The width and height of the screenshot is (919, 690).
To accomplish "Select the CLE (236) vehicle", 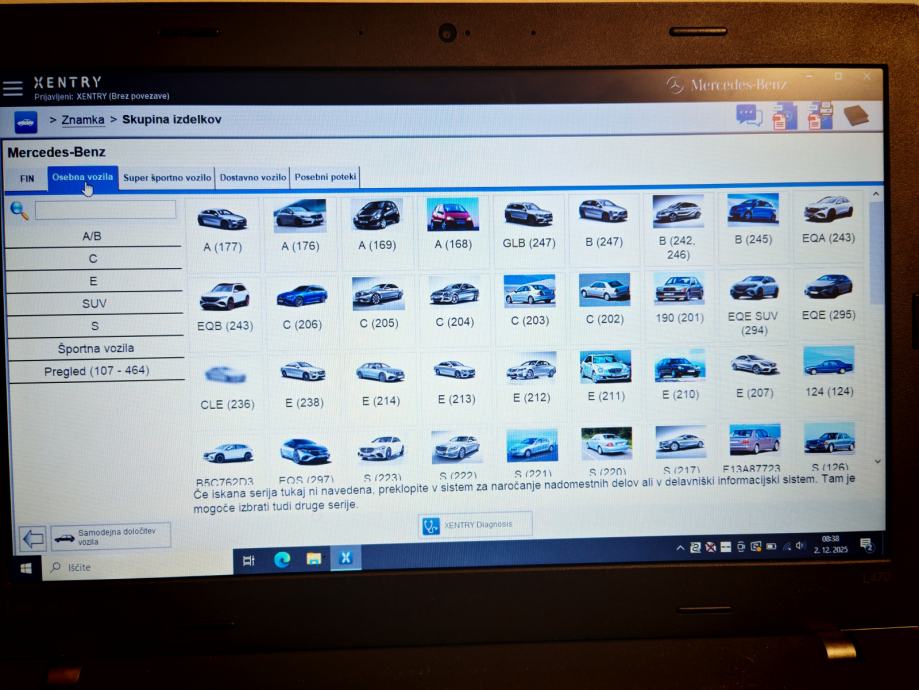I will pyautogui.click(x=227, y=387).
